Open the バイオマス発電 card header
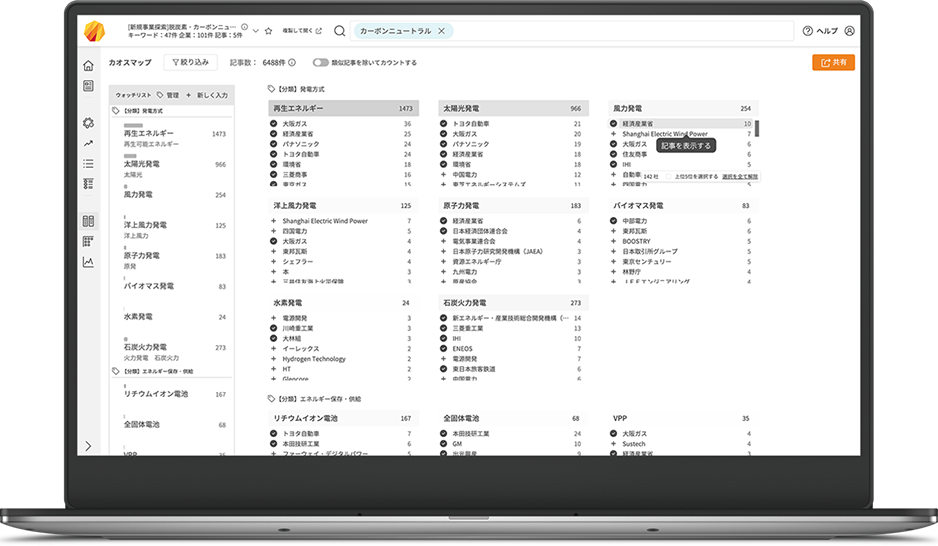This screenshot has width=938, height=546. click(683, 205)
